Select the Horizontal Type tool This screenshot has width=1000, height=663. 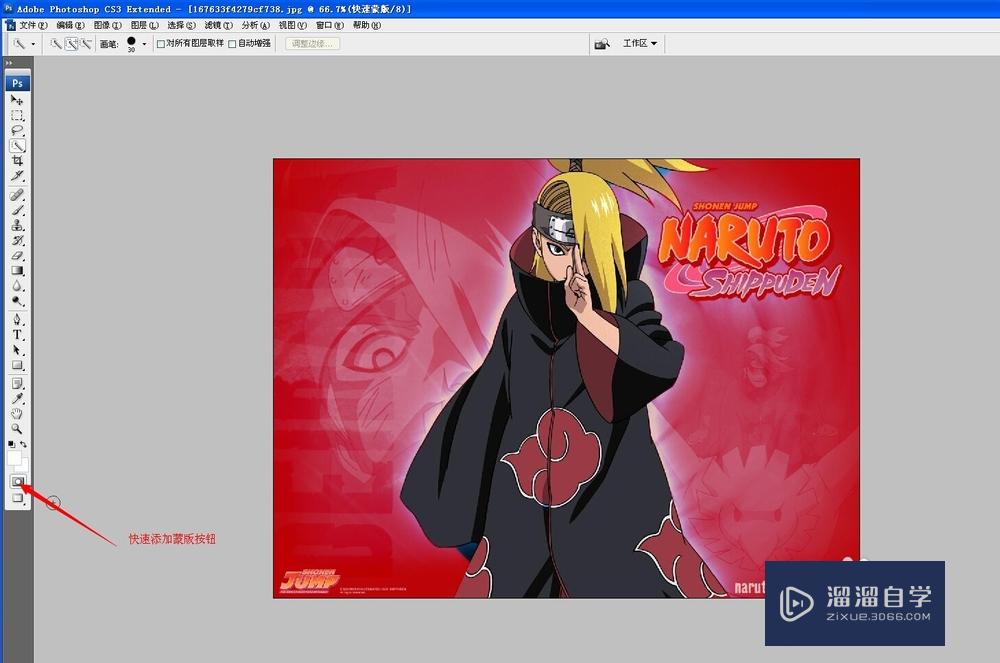(17, 335)
